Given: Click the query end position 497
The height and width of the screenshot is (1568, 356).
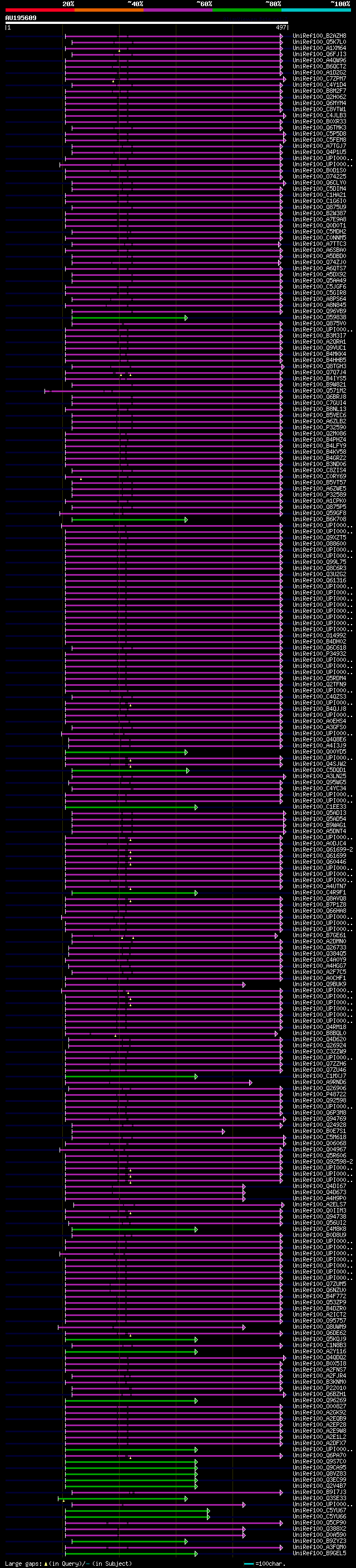Looking at the screenshot, I should pos(280,27).
